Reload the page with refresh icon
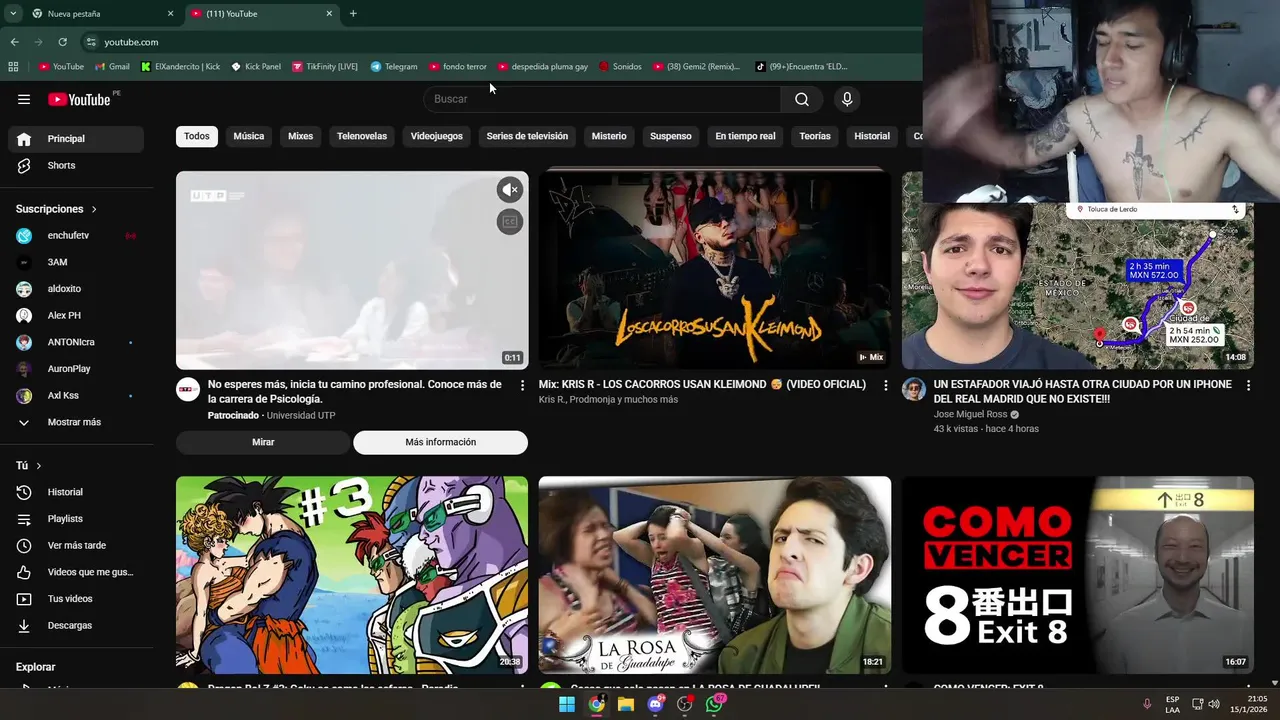Screen dimensions: 1280x720 (62, 42)
